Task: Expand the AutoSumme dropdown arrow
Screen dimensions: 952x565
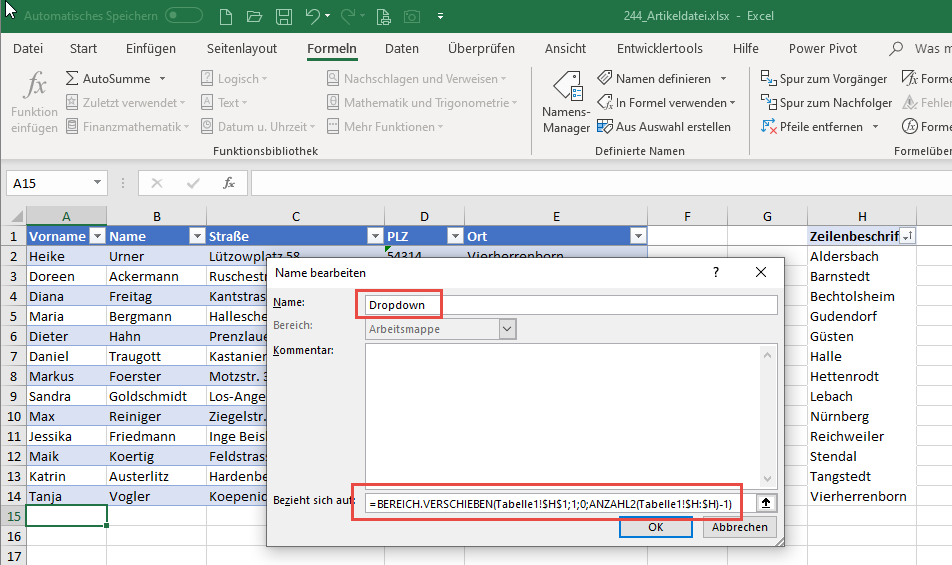Action: click(x=162, y=79)
